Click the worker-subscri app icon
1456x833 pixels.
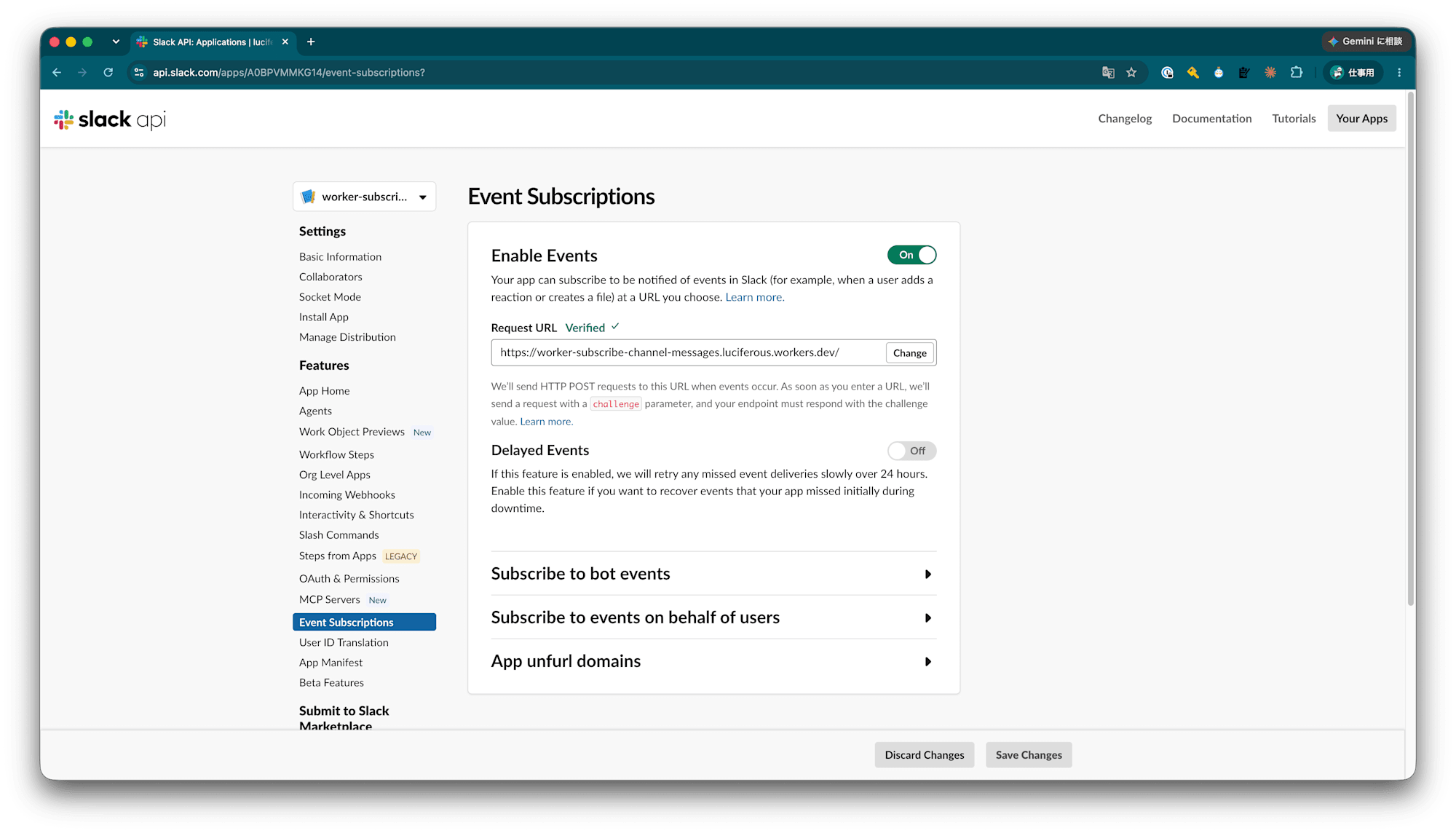tap(308, 197)
